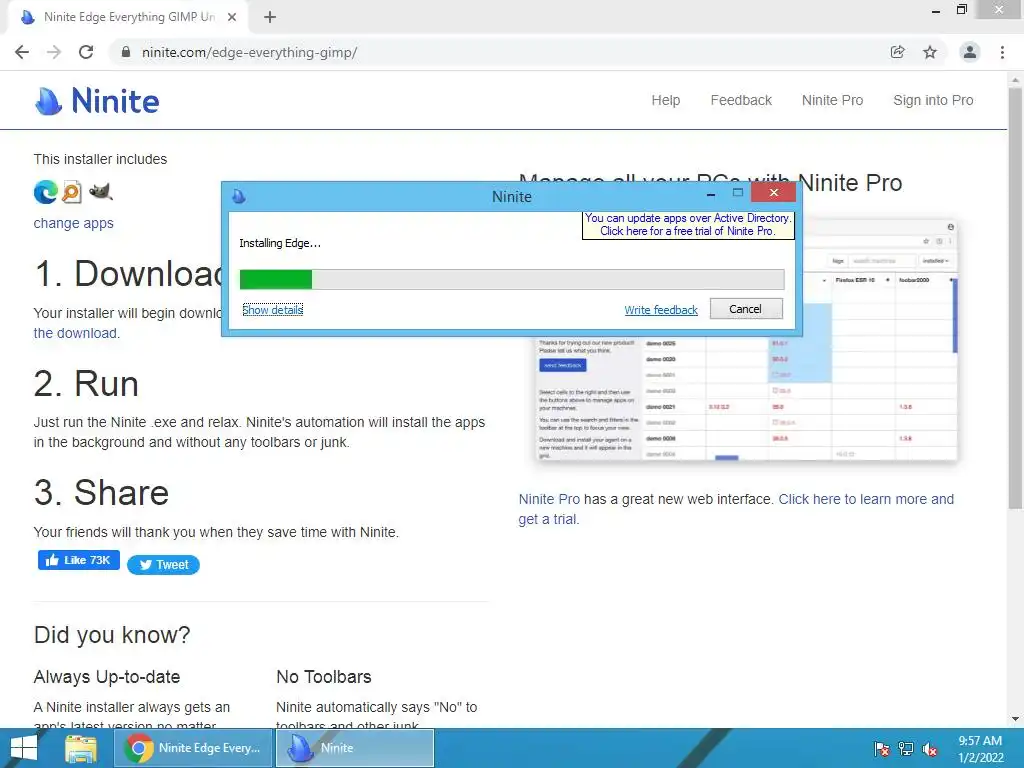Open the Help menu link
The image size is (1024, 768).
[665, 100]
